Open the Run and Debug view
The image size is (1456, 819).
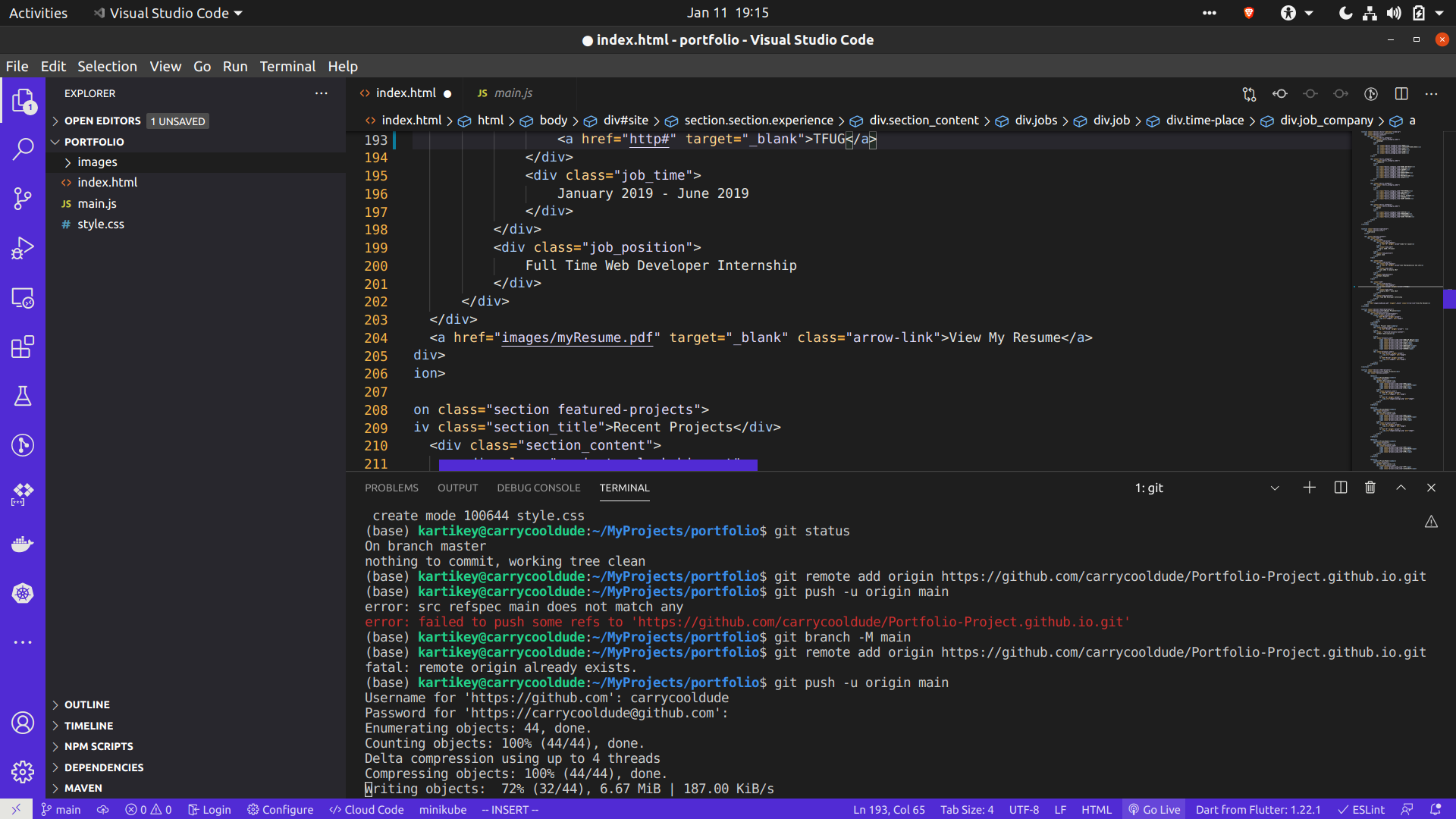pyautogui.click(x=23, y=248)
